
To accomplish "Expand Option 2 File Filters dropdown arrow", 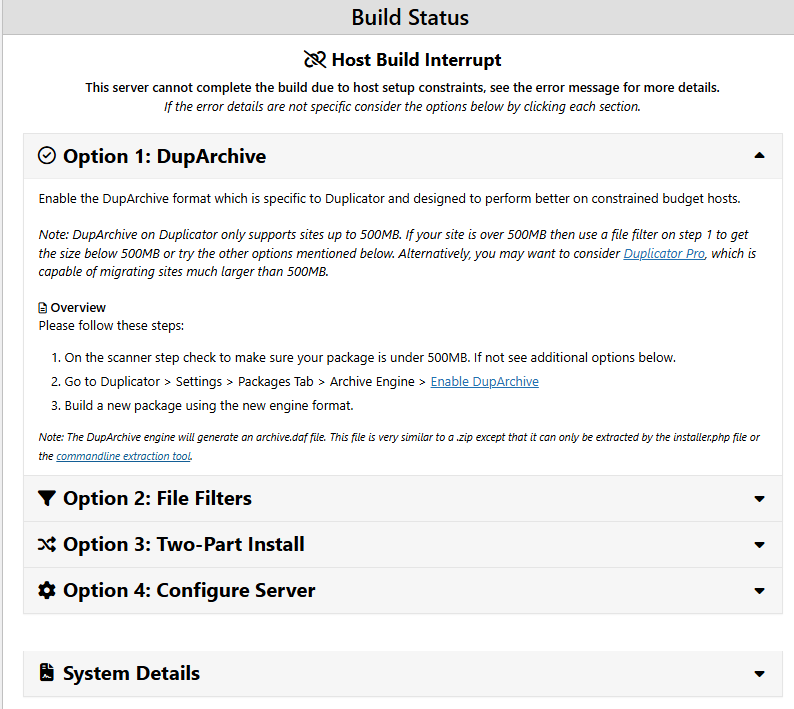I will tap(759, 498).
